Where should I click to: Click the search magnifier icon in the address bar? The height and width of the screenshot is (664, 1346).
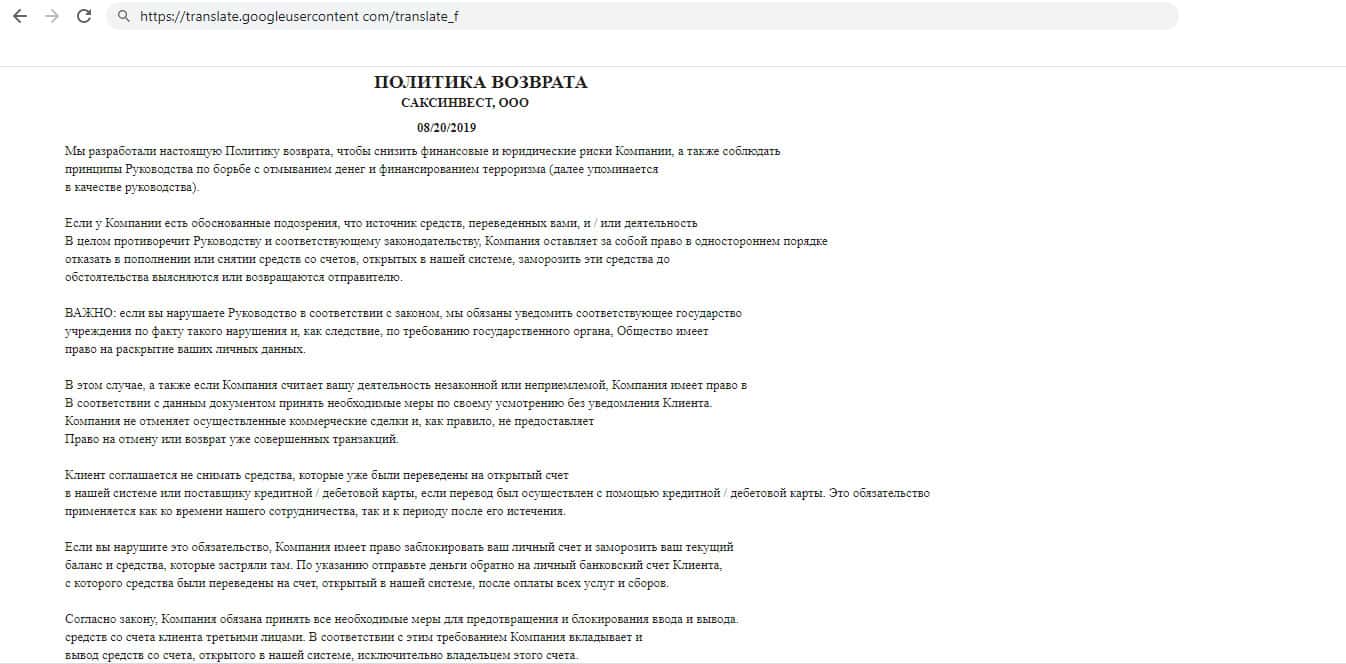[x=123, y=17]
